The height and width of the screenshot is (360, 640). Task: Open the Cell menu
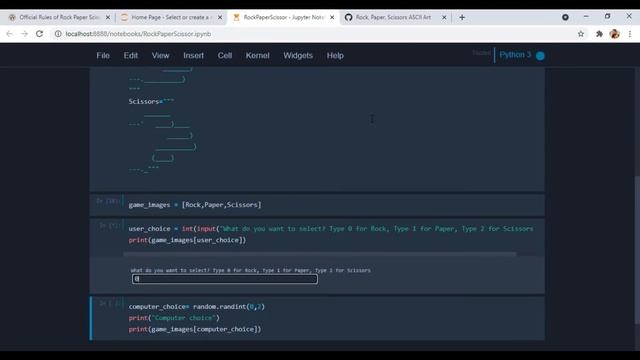[224, 56]
